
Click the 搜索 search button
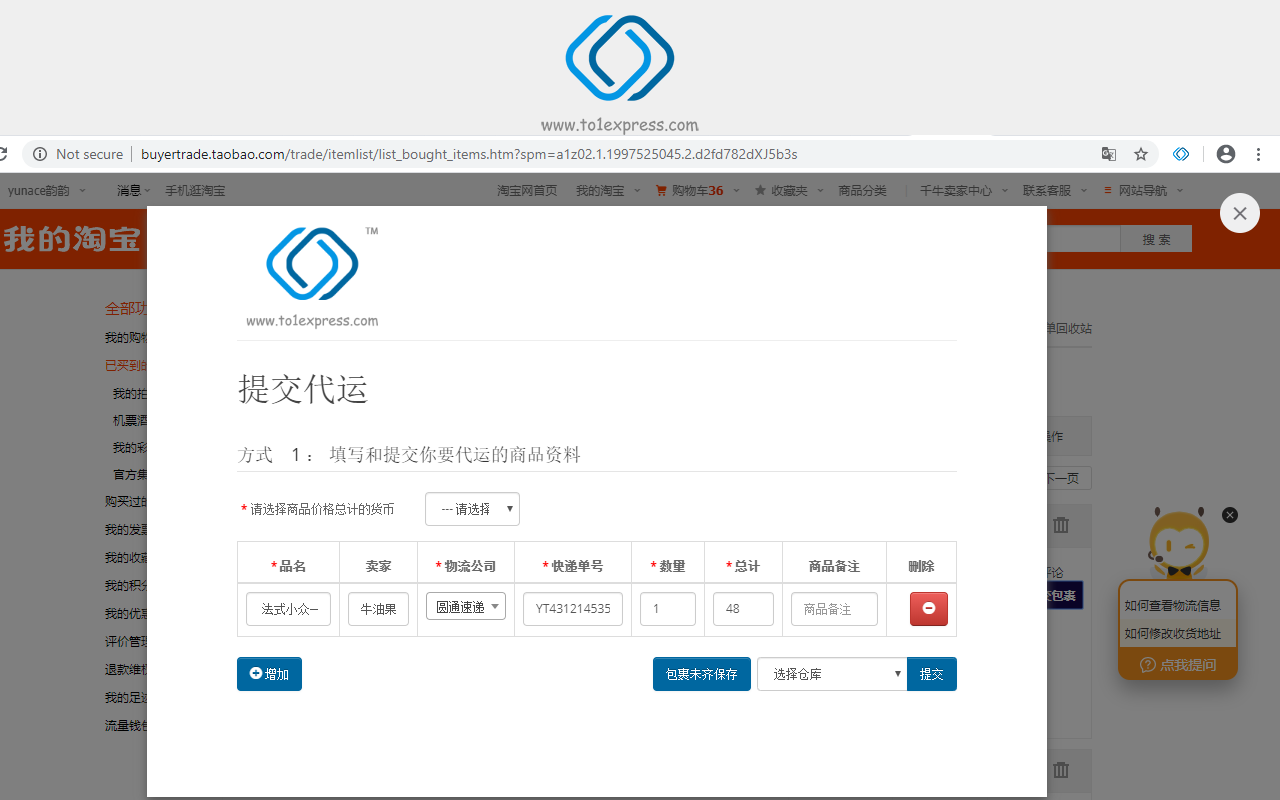point(1156,239)
